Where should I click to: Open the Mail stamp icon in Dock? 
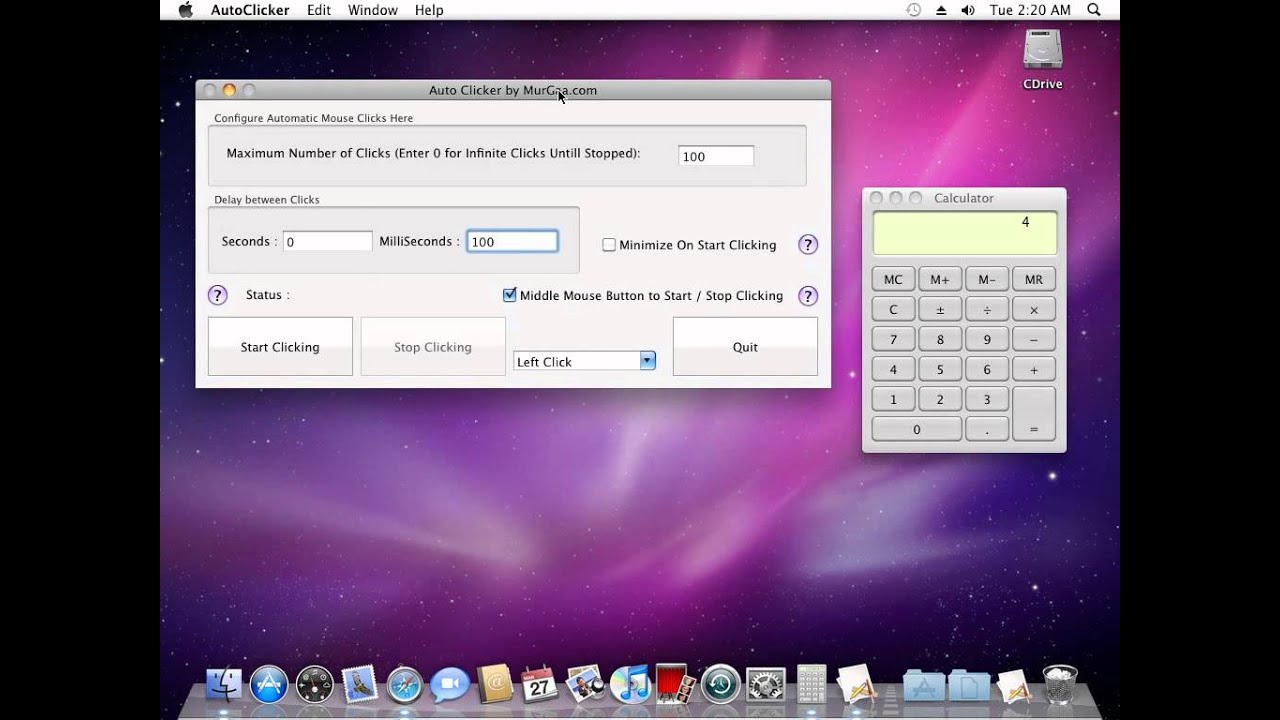(359, 685)
